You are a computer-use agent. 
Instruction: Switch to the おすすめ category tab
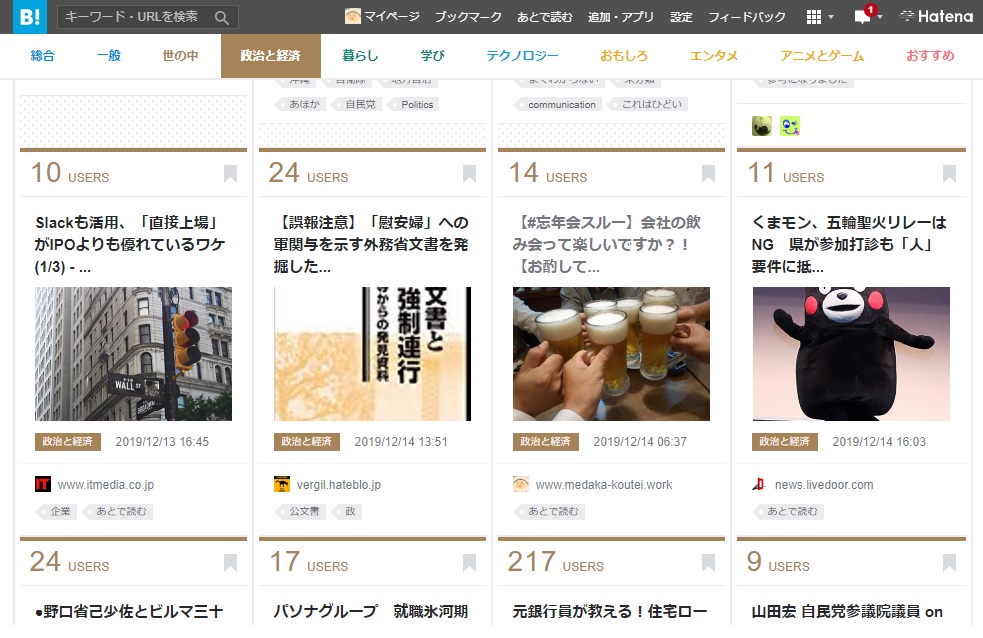(x=930, y=56)
